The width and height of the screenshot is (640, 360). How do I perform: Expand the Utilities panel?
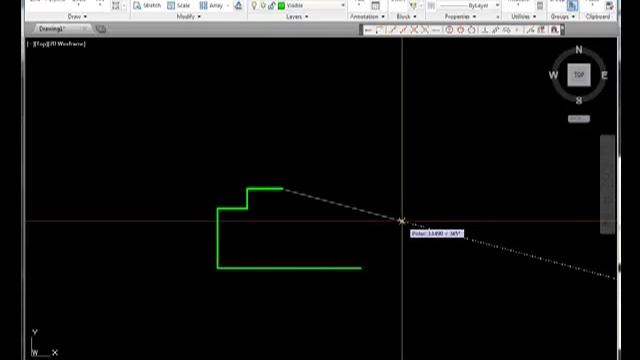(524, 17)
